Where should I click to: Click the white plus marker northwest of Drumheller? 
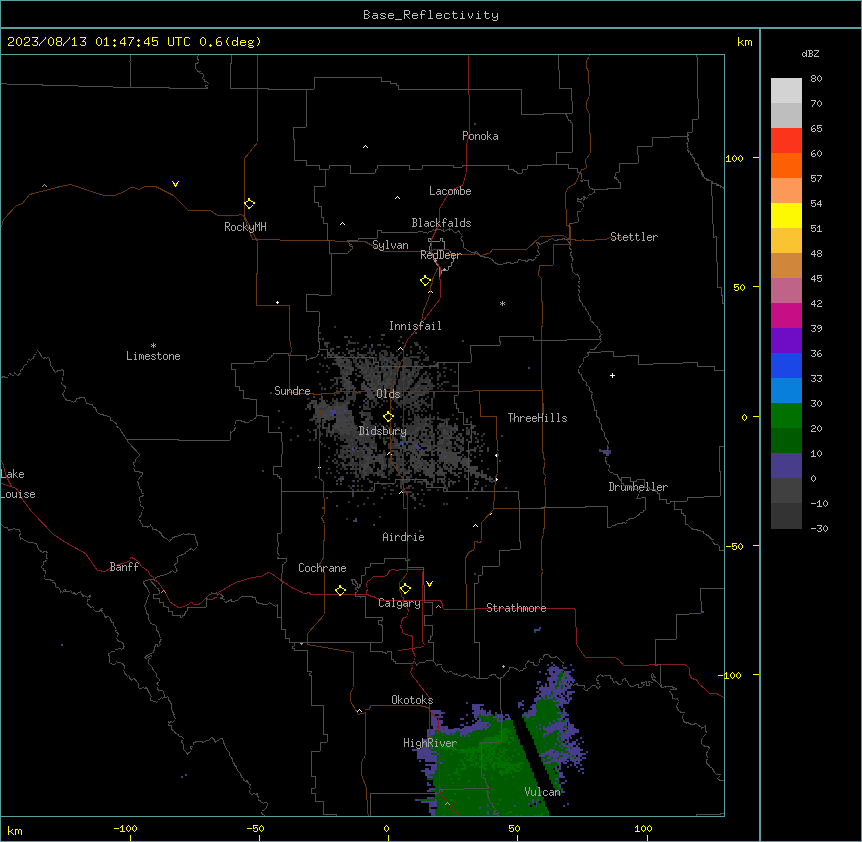coord(612,375)
